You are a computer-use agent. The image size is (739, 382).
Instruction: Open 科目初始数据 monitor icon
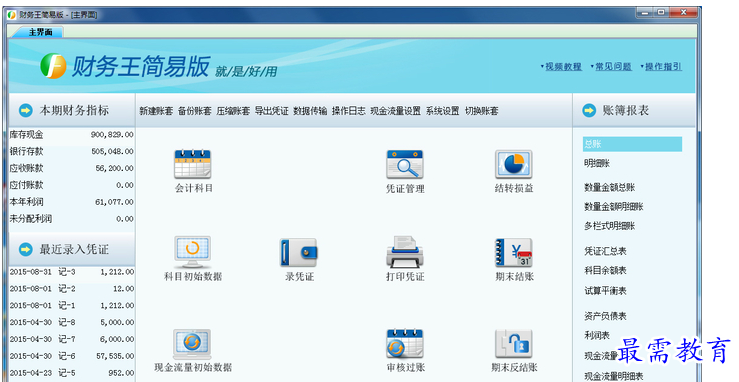(x=193, y=252)
